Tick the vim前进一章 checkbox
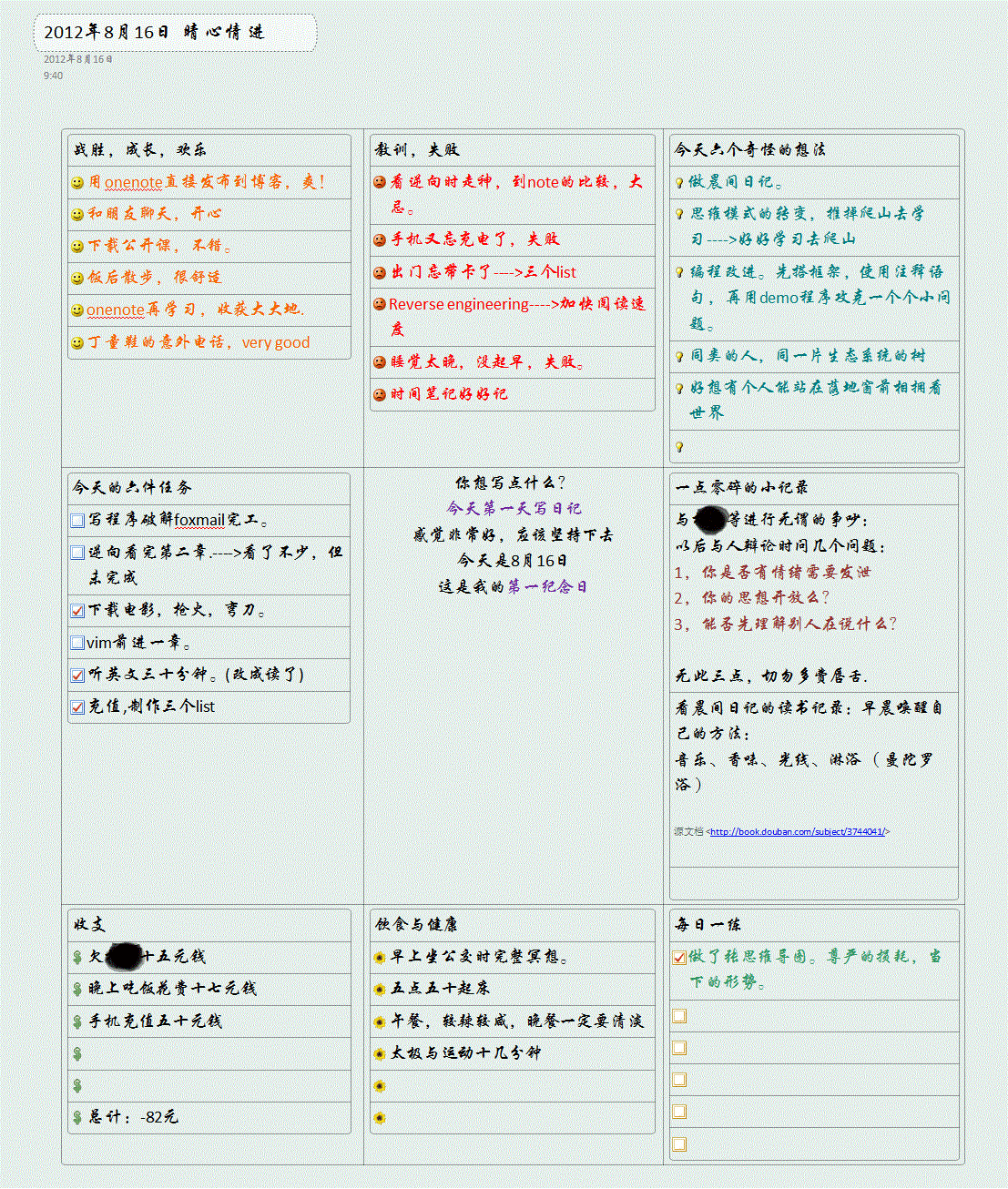Image resolution: width=1008 pixels, height=1189 pixels. click(x=77, y=644)
